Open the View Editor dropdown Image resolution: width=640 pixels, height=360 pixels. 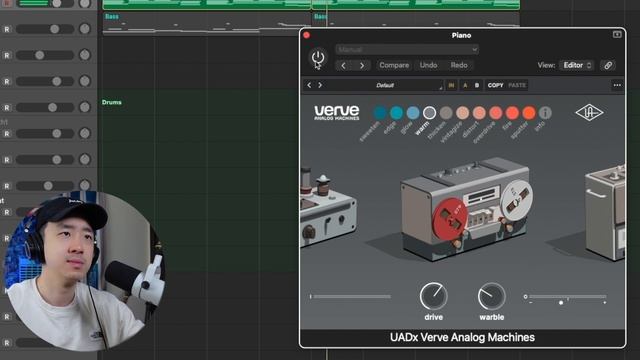point(576,65)
